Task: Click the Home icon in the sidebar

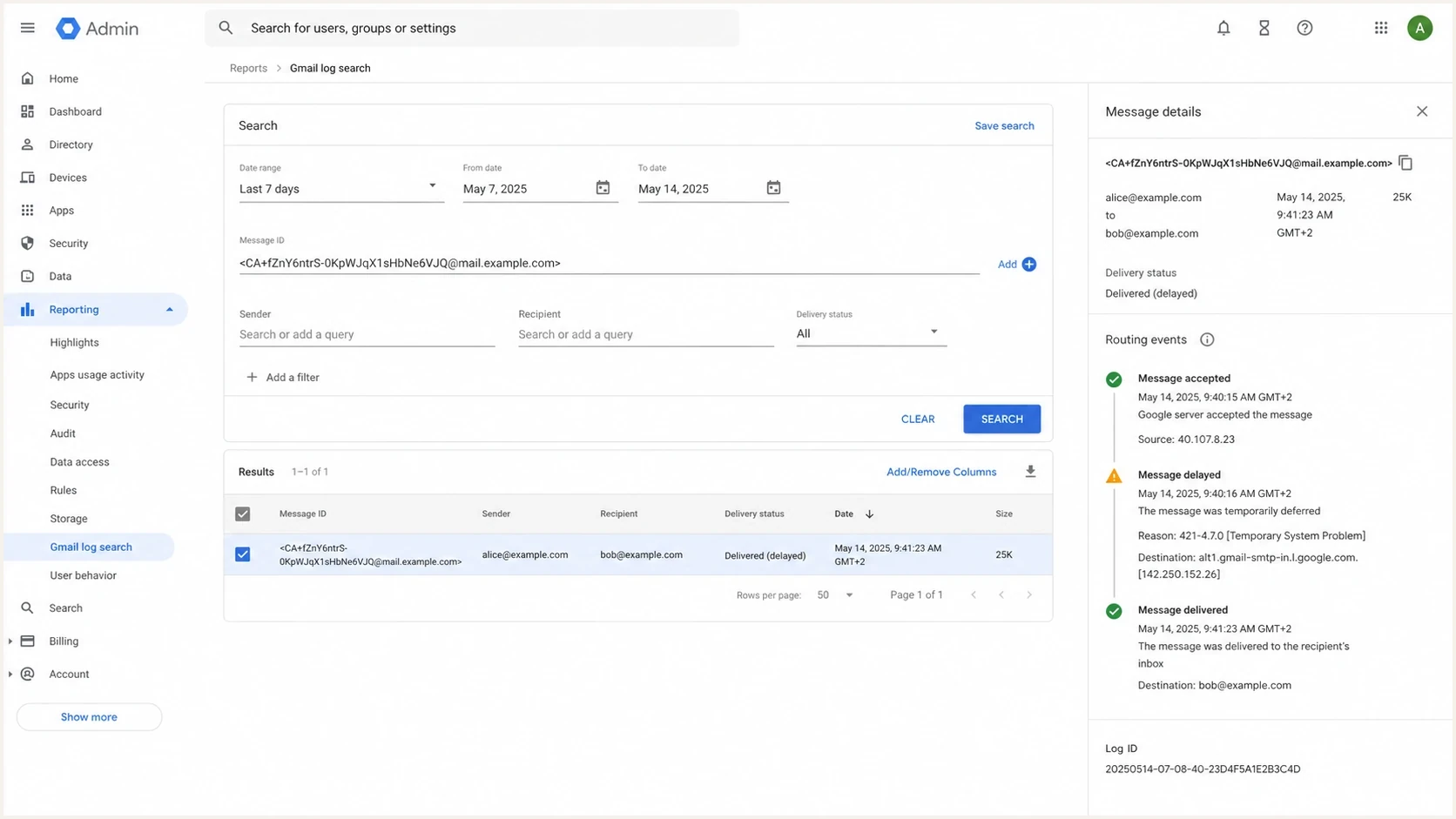Action: click(x=28, y=78)
